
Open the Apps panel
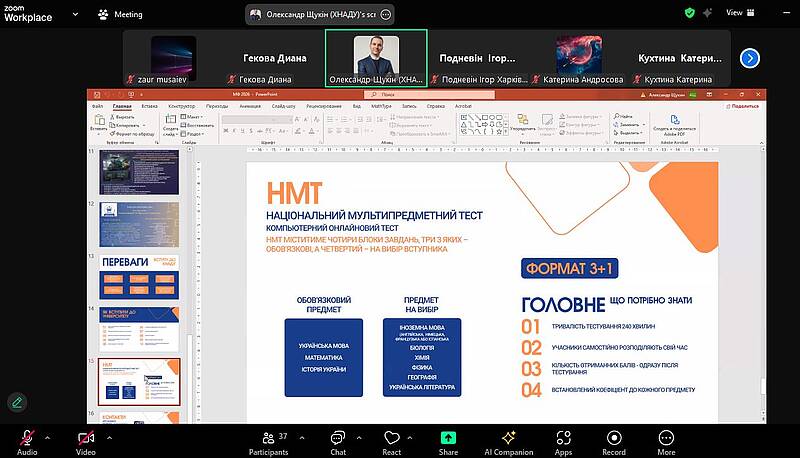click(564, 440)
